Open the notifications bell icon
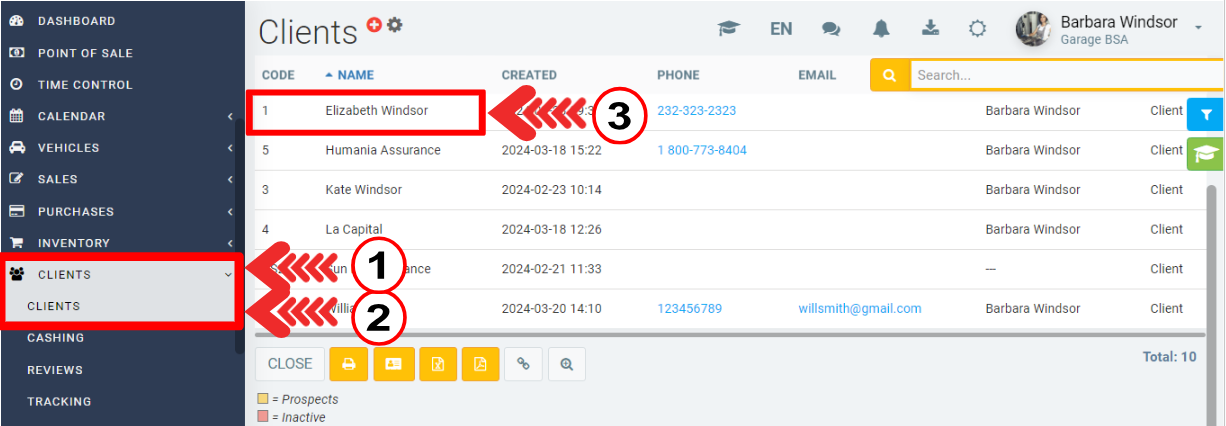This screenshot has width=1226, height=426. (881, 29)
